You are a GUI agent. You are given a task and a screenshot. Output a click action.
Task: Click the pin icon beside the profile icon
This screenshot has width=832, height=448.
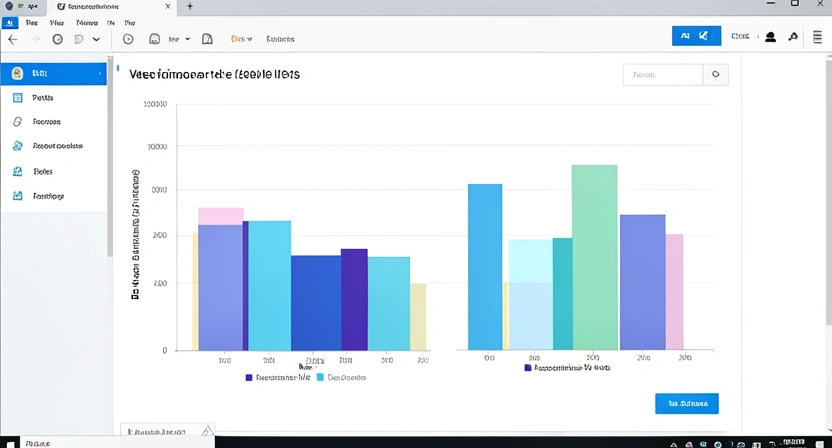pos(793,37)
